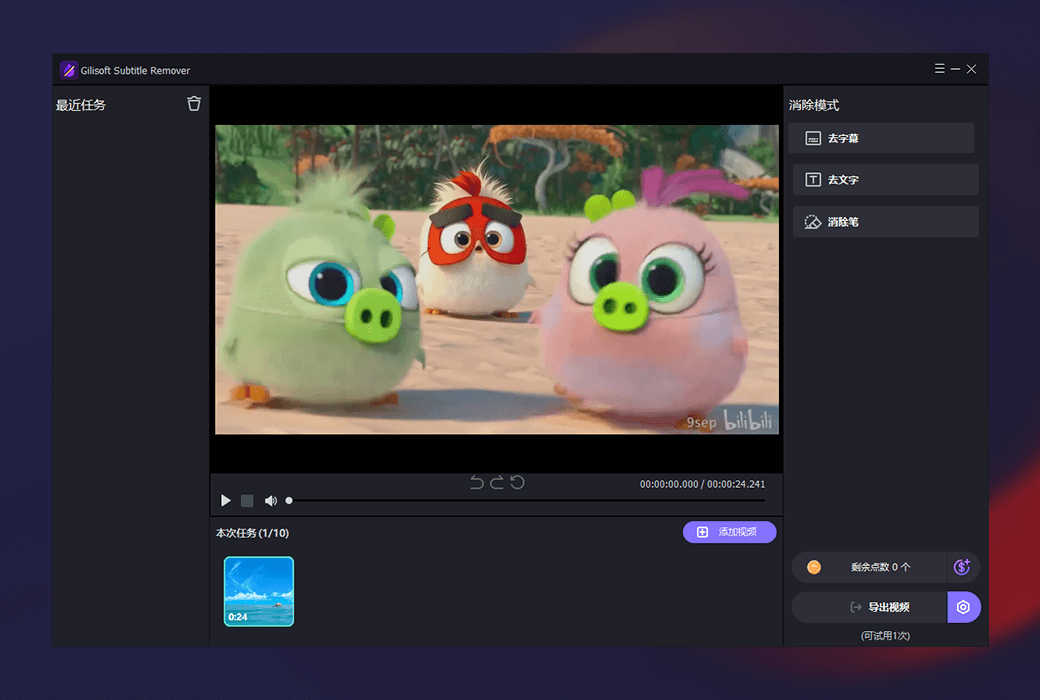Click the playback progress slider handle
This screenshot has width=1040, height=700.
point(289,500)
